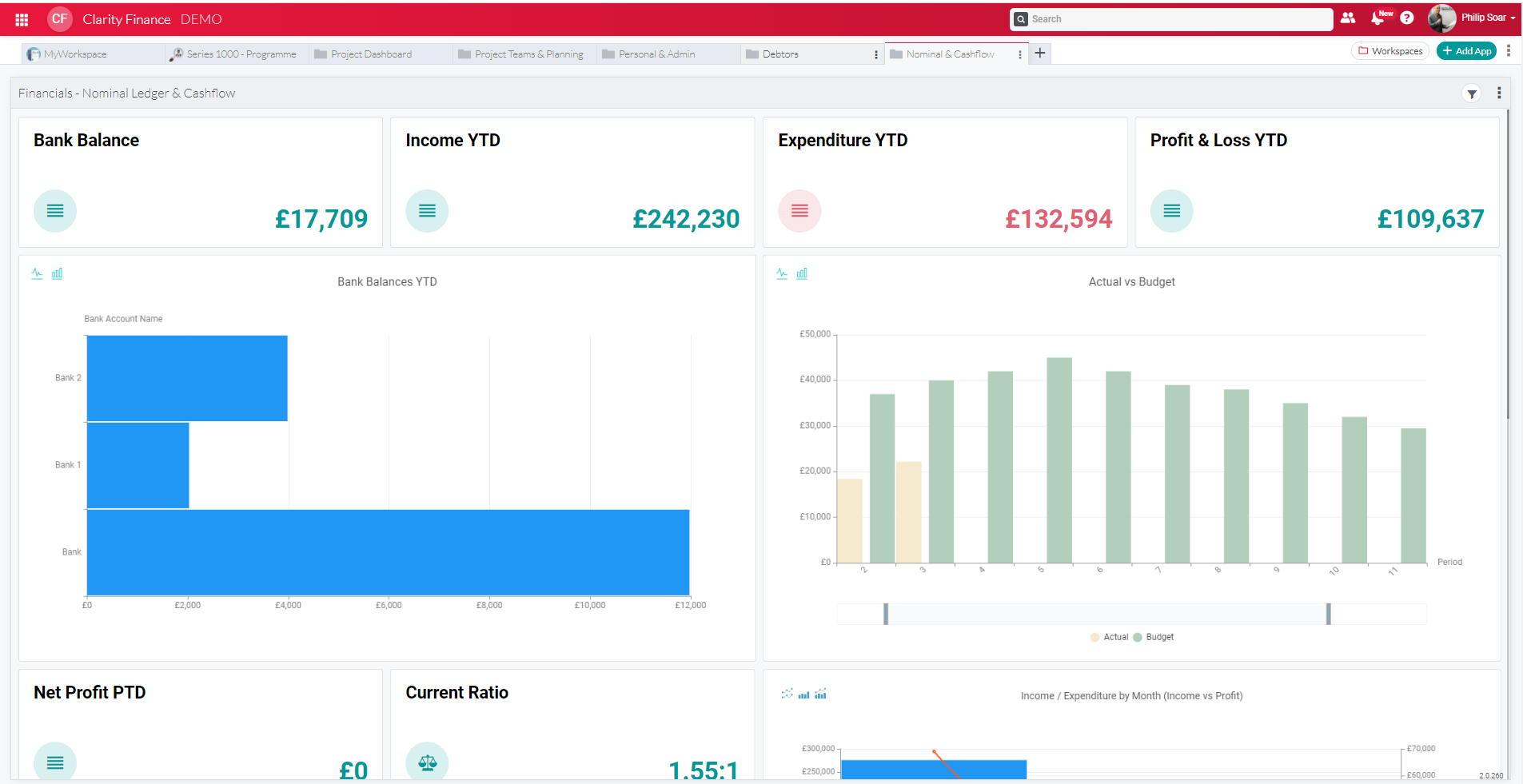The height and width of the screenshot is (784, 1523).
Task: Open the Debtors tab overflow menu
Action: pos(875,54)
